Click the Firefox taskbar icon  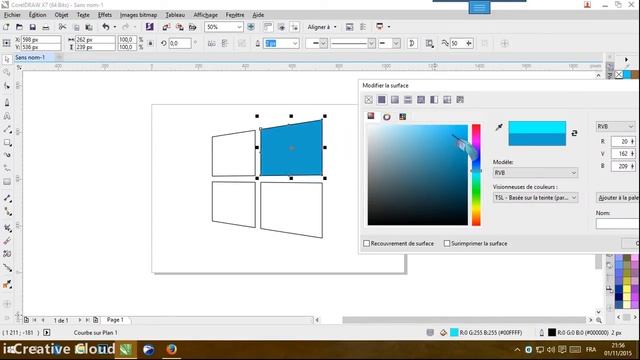pos(171,349)
